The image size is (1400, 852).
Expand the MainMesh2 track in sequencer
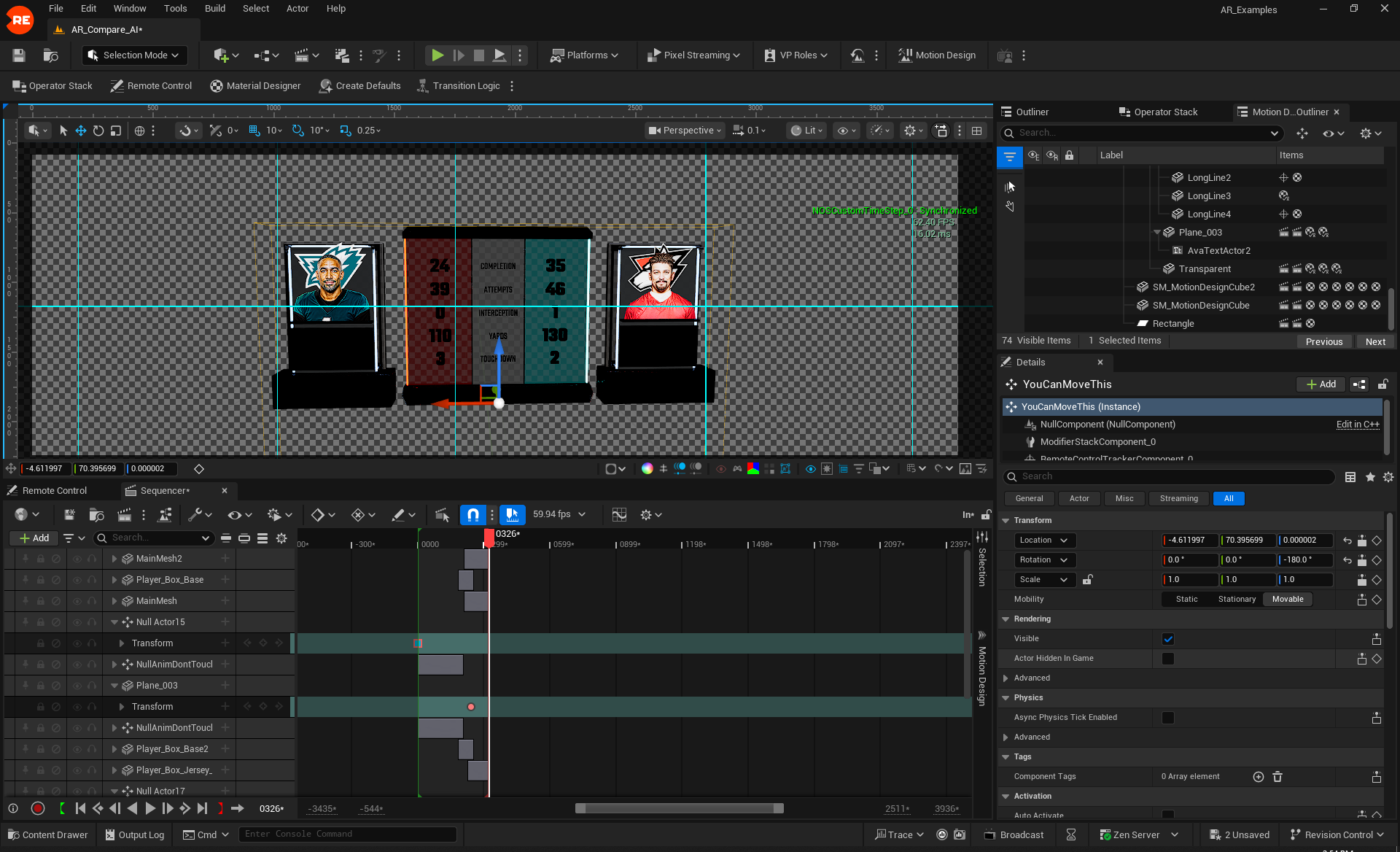click(x=114, y=559)
